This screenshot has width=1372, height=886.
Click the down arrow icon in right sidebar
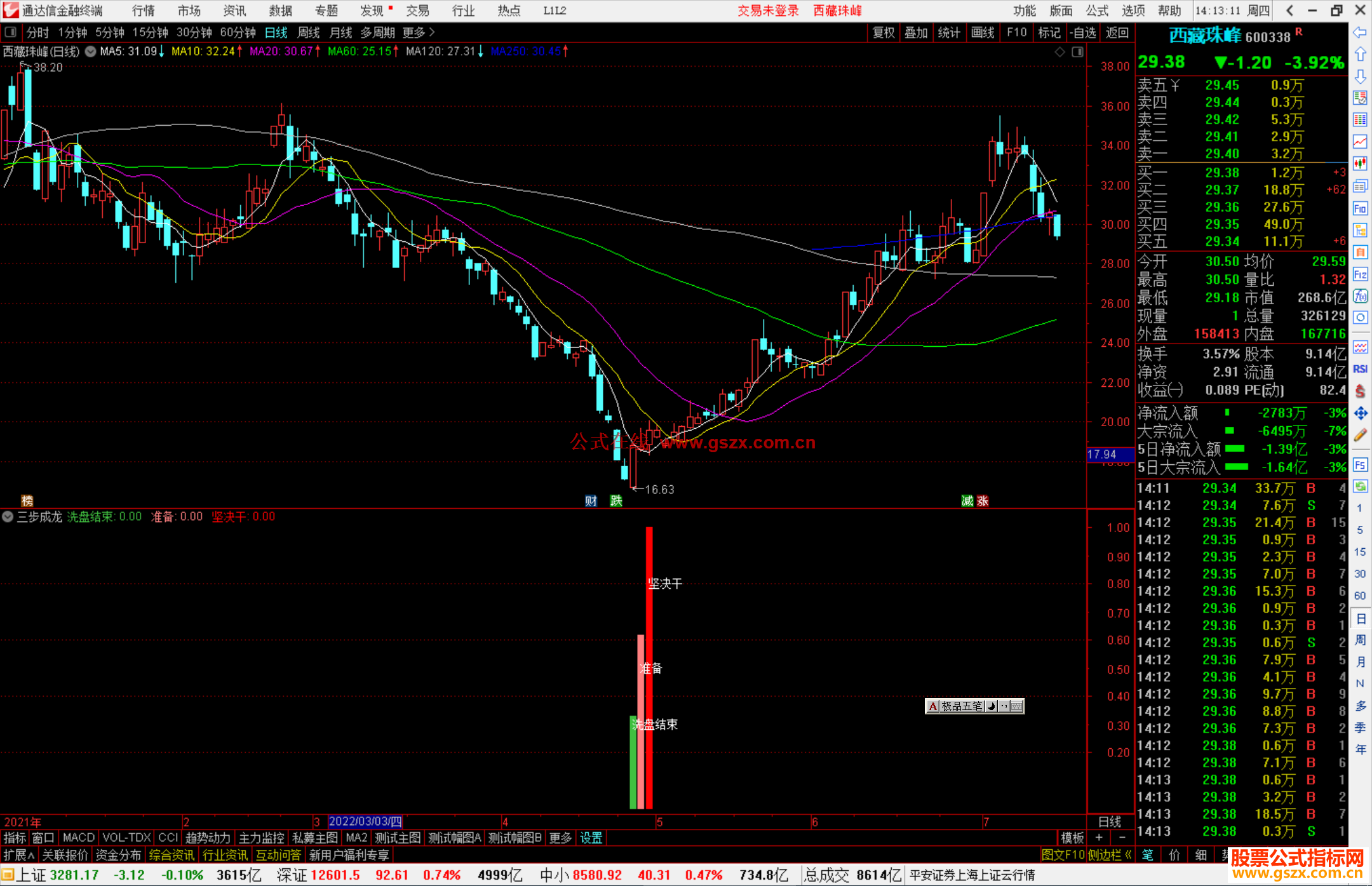coord(1360,76)
